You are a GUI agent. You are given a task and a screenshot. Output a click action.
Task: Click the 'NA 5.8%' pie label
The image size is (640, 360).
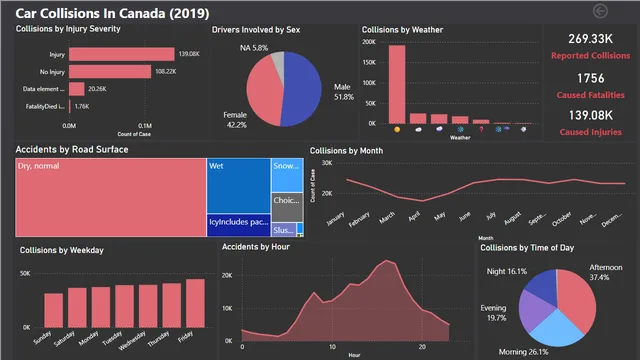(x=254, y=48)
